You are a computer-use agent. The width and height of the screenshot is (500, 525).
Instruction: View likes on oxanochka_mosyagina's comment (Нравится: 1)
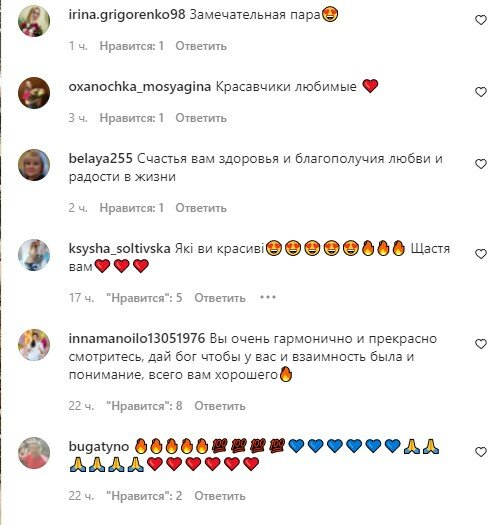click(132, 118)
